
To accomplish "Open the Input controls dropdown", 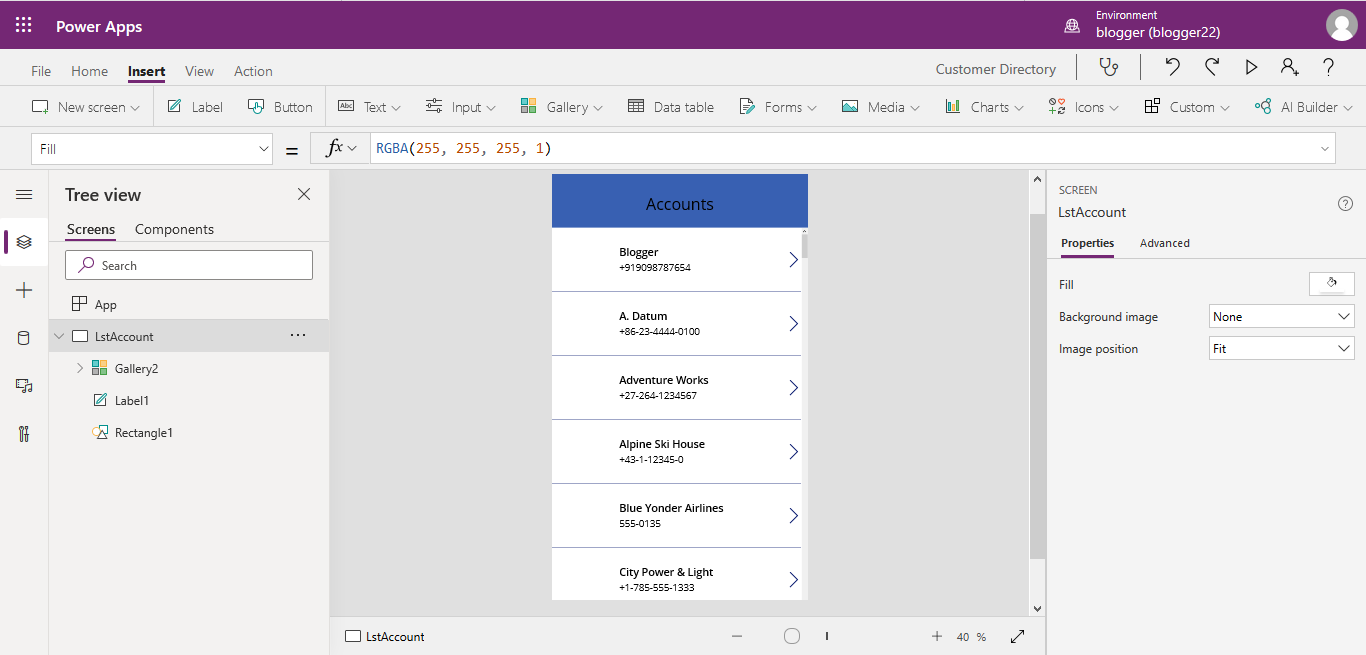I will pos(461,107).
